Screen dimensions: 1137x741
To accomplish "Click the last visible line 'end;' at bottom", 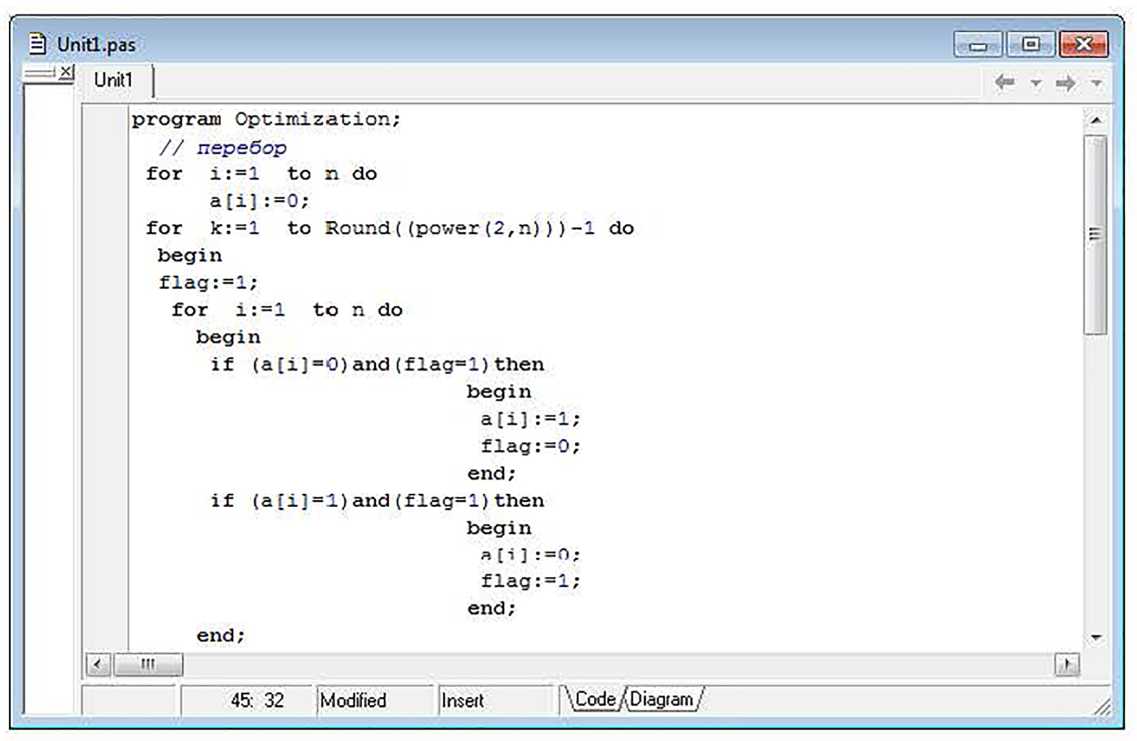I will (x=221, y=635).
